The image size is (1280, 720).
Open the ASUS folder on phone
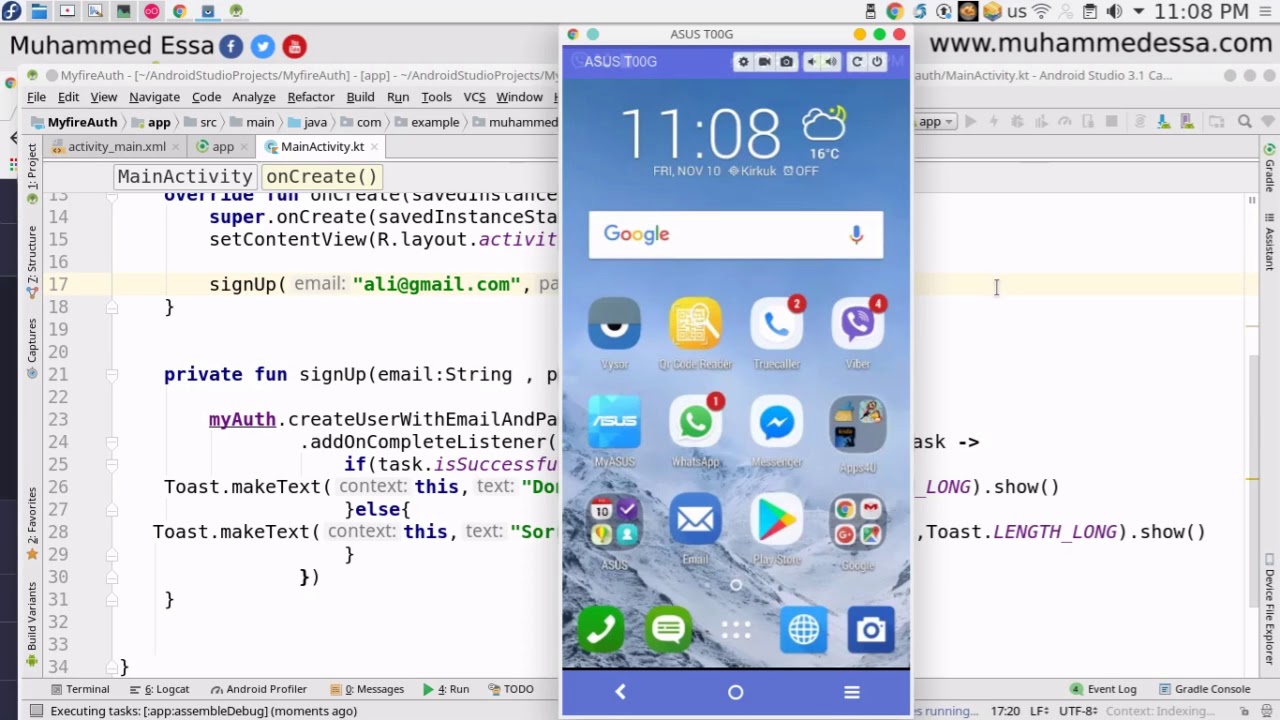614,532
